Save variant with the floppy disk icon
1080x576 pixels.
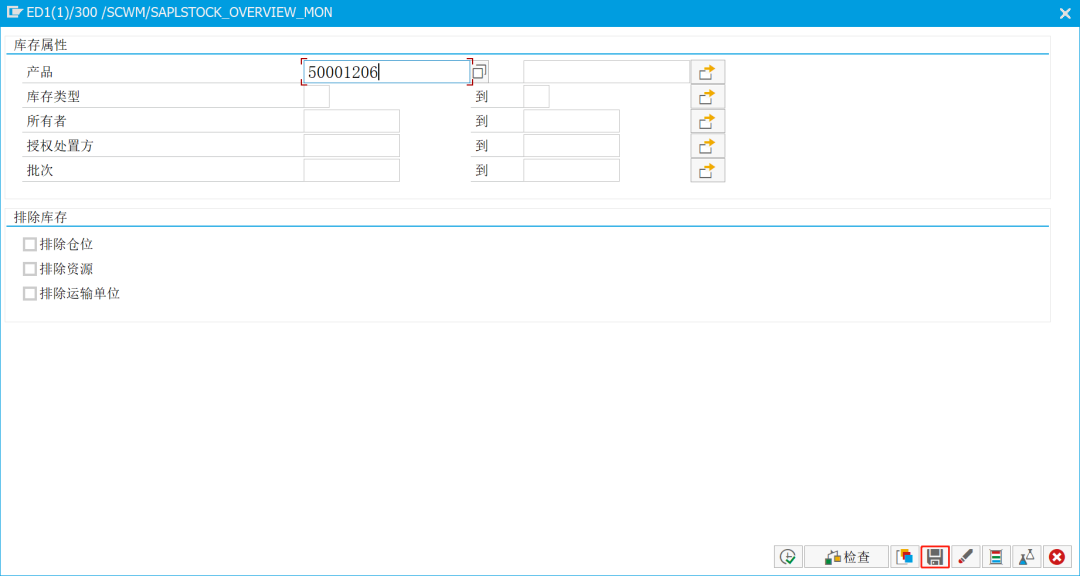[935, 557]
